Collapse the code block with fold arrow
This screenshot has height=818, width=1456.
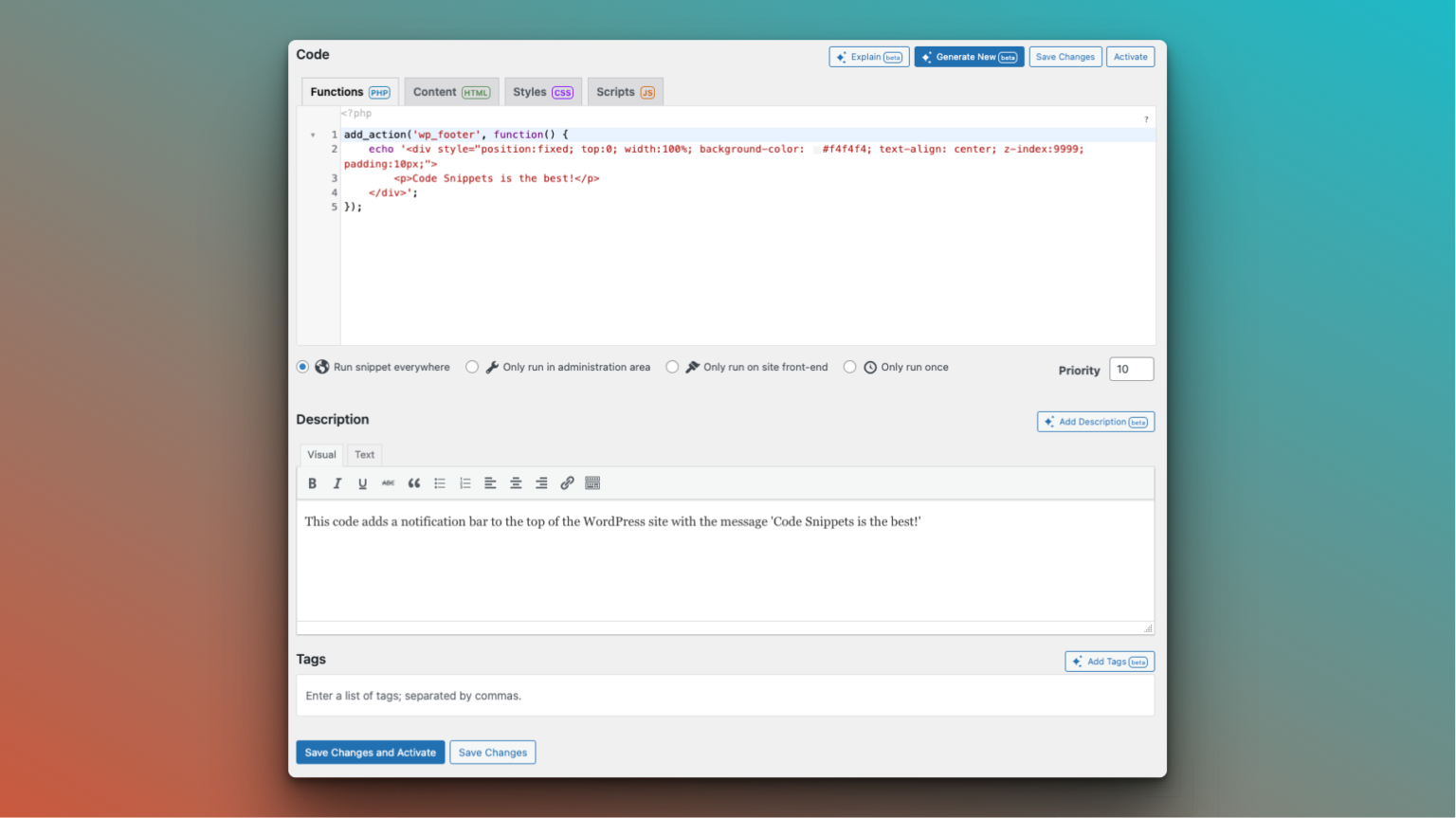coord(314,135)
